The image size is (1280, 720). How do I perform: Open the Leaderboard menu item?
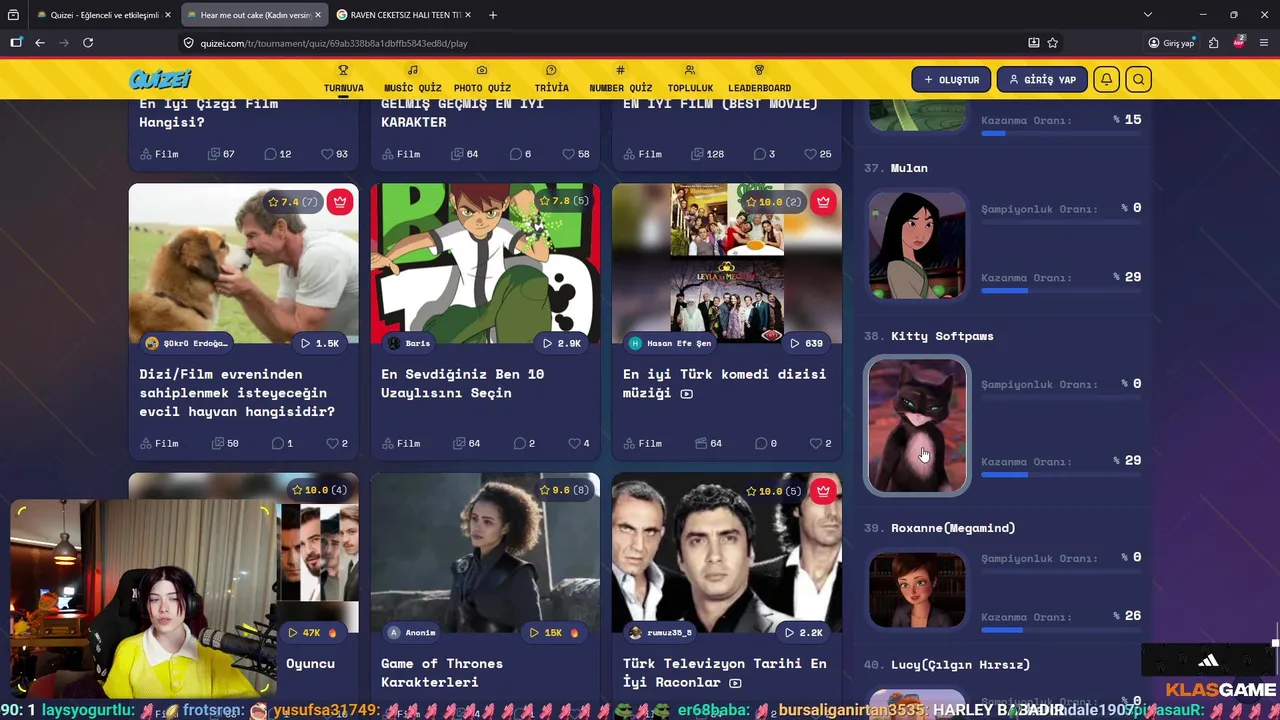click(x=759, y=79)
